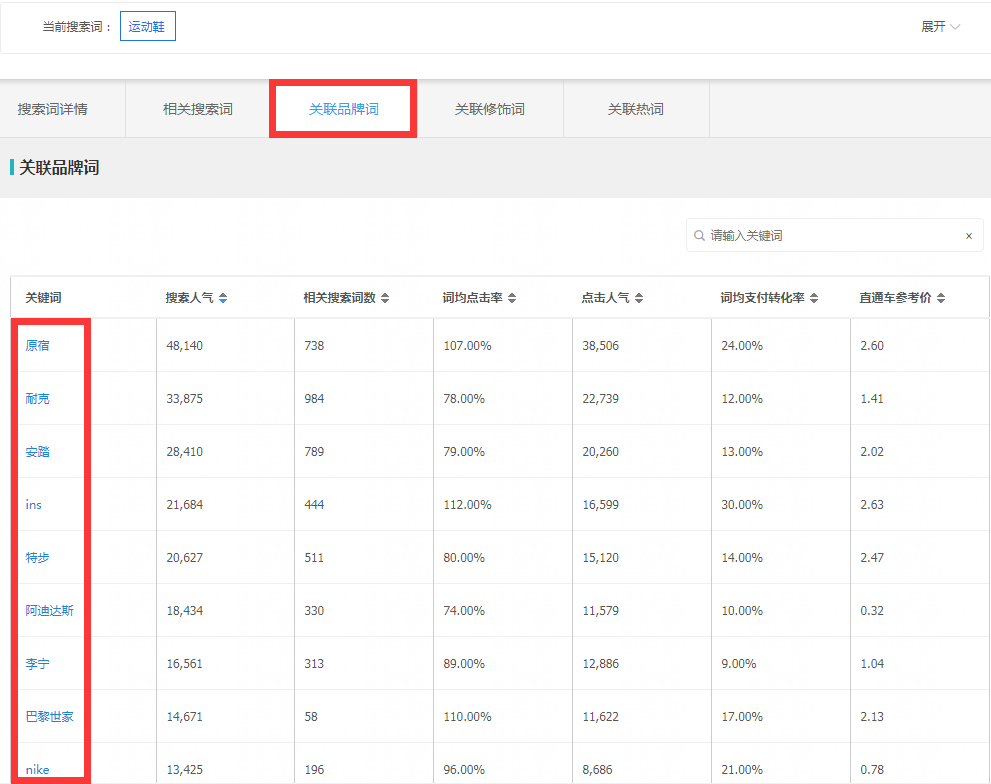Sort by 词均支付转化率 column arrows

click(814, 298)
